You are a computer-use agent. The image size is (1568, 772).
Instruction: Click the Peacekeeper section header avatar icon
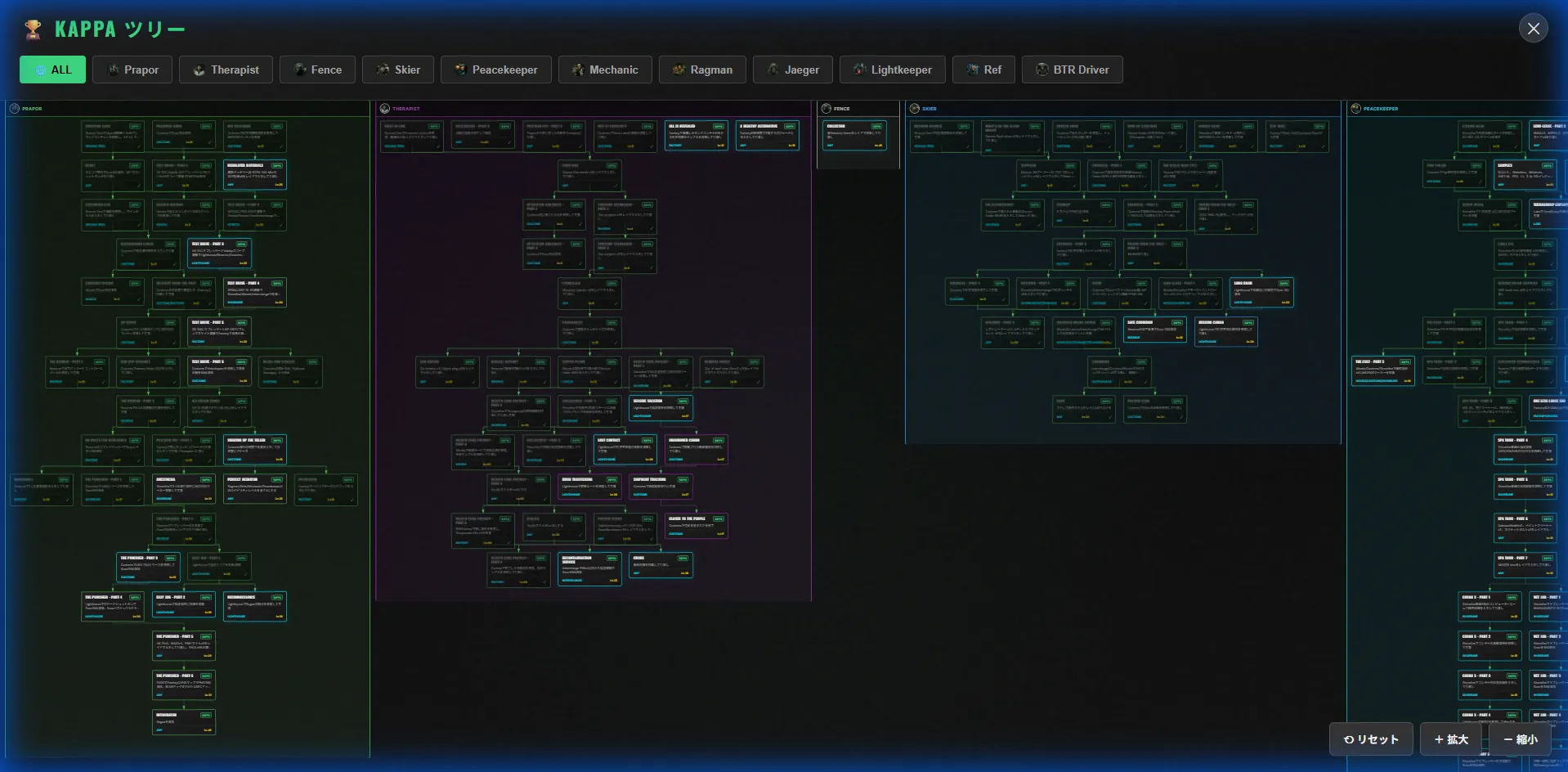pos(1356,108)
